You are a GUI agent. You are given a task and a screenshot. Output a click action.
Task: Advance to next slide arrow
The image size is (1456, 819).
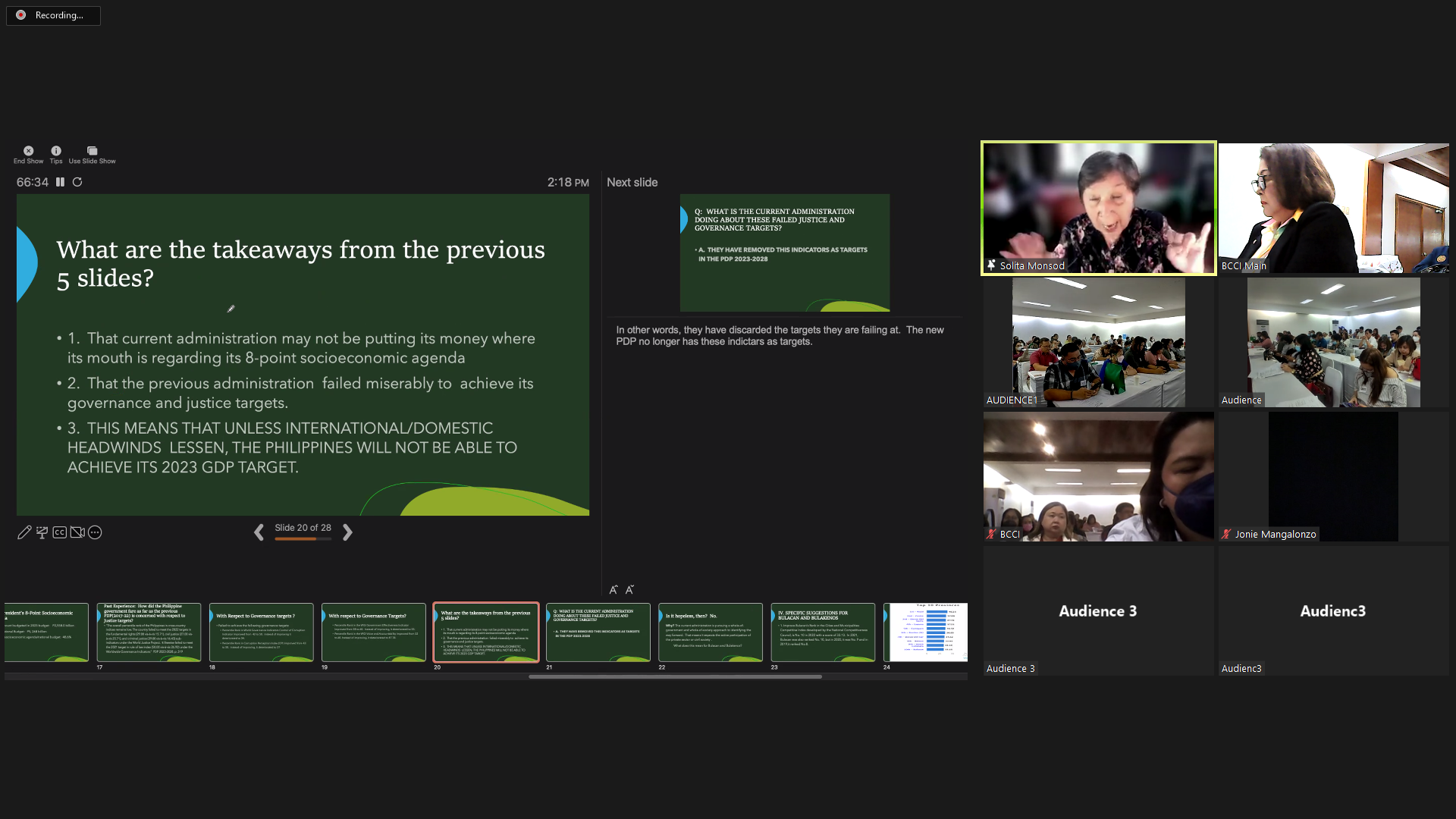click(x=347, y=532)
